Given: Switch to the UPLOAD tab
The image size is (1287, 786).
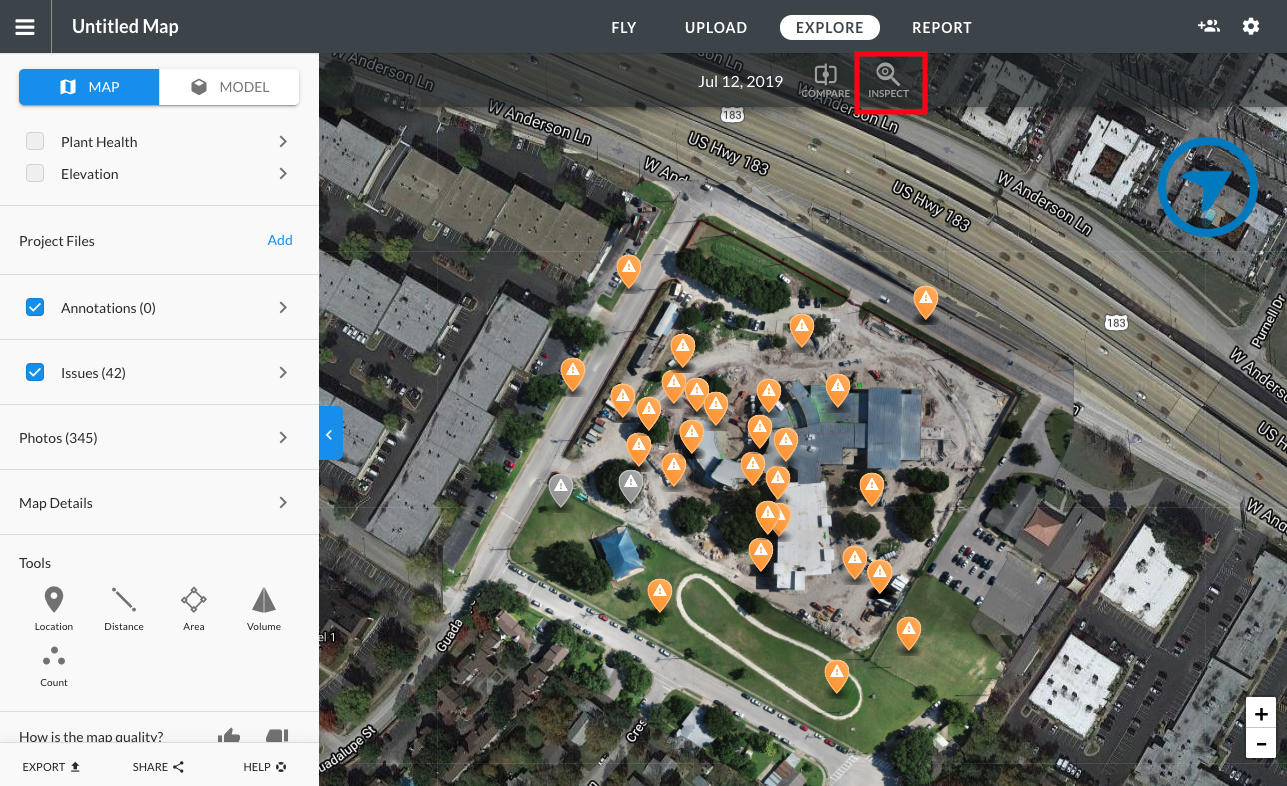Looking at the screenshot, I should (x=716, y=27).
